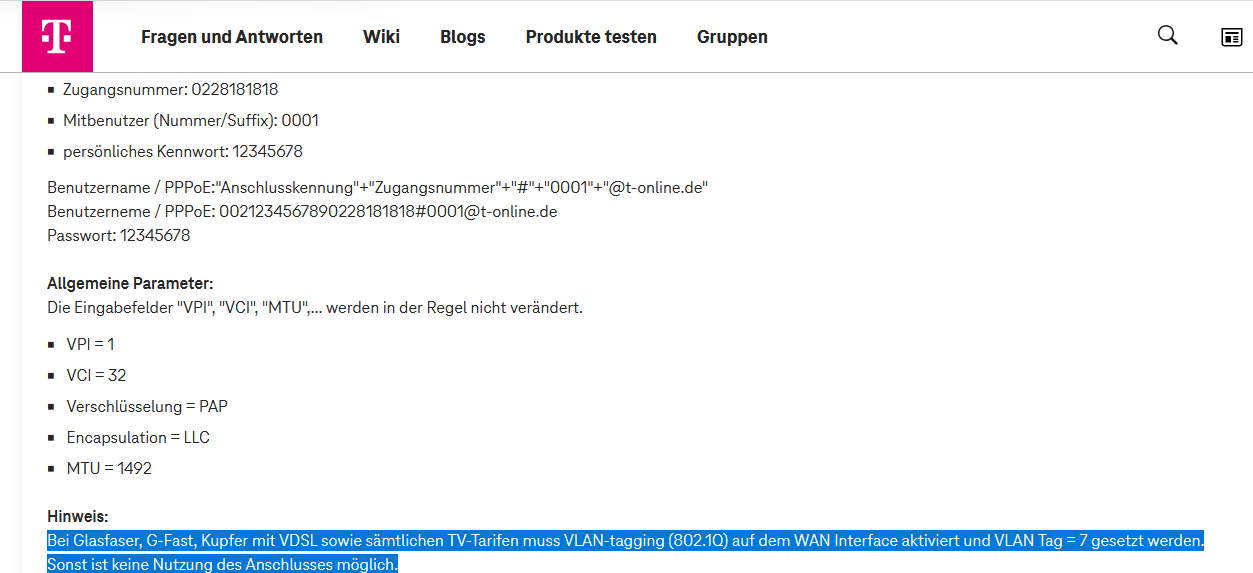The image size is (1253, 573).
Task: Click the Passwort: 12345678 line
Action: [x=118, y=236]
